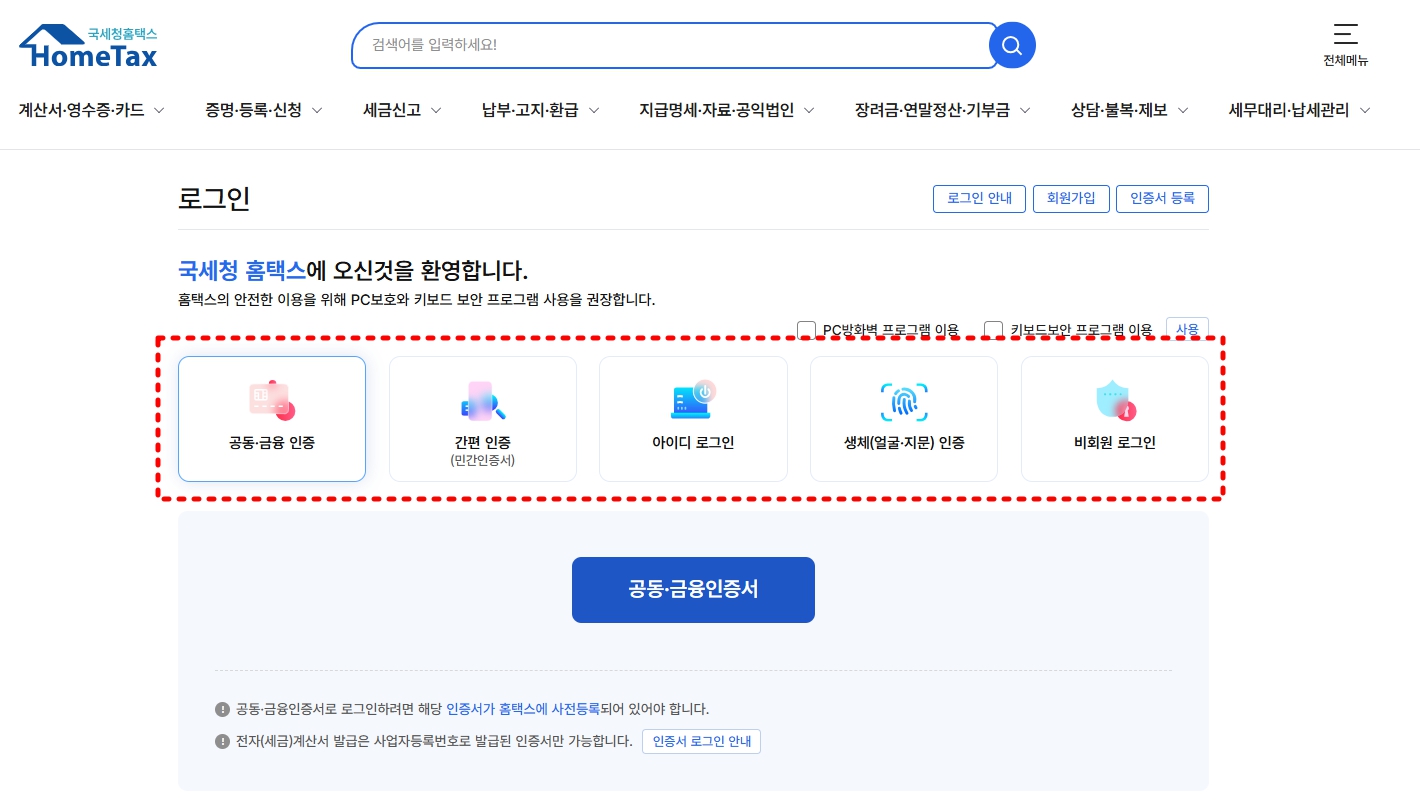1420x800 pixels.
Task: Expand the 상담·불복·제보 menu chevron
Action: click(1183, 110)
